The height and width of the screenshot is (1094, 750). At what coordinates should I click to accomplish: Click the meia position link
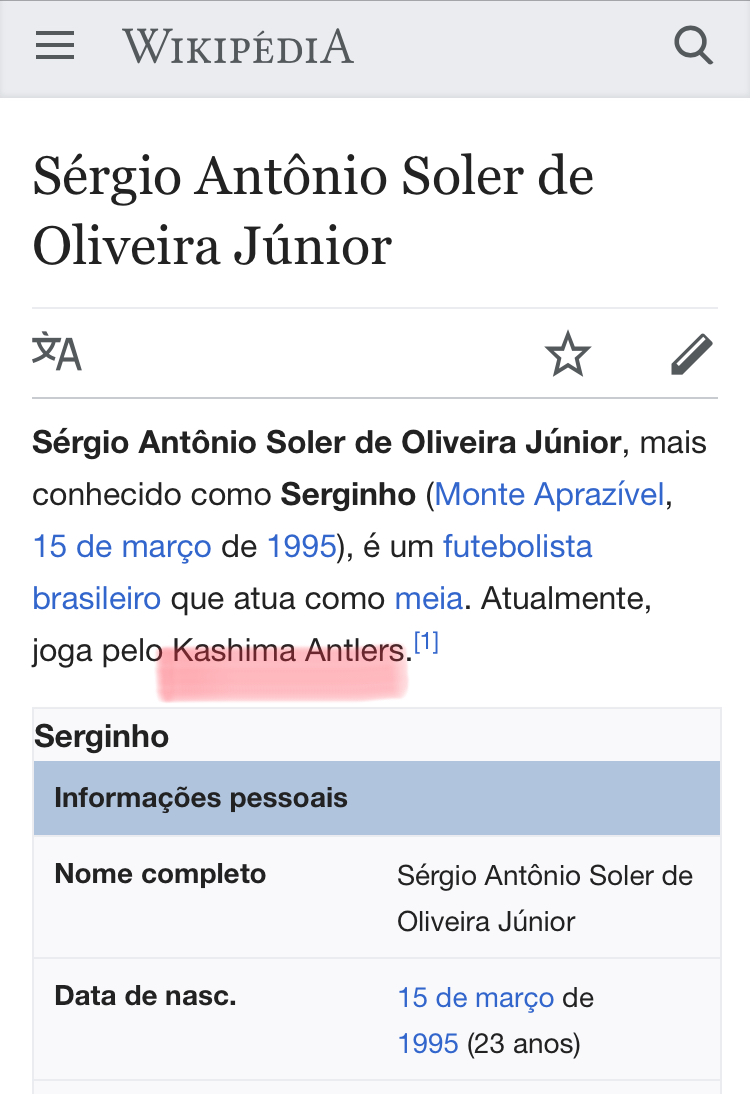[428, 598]
